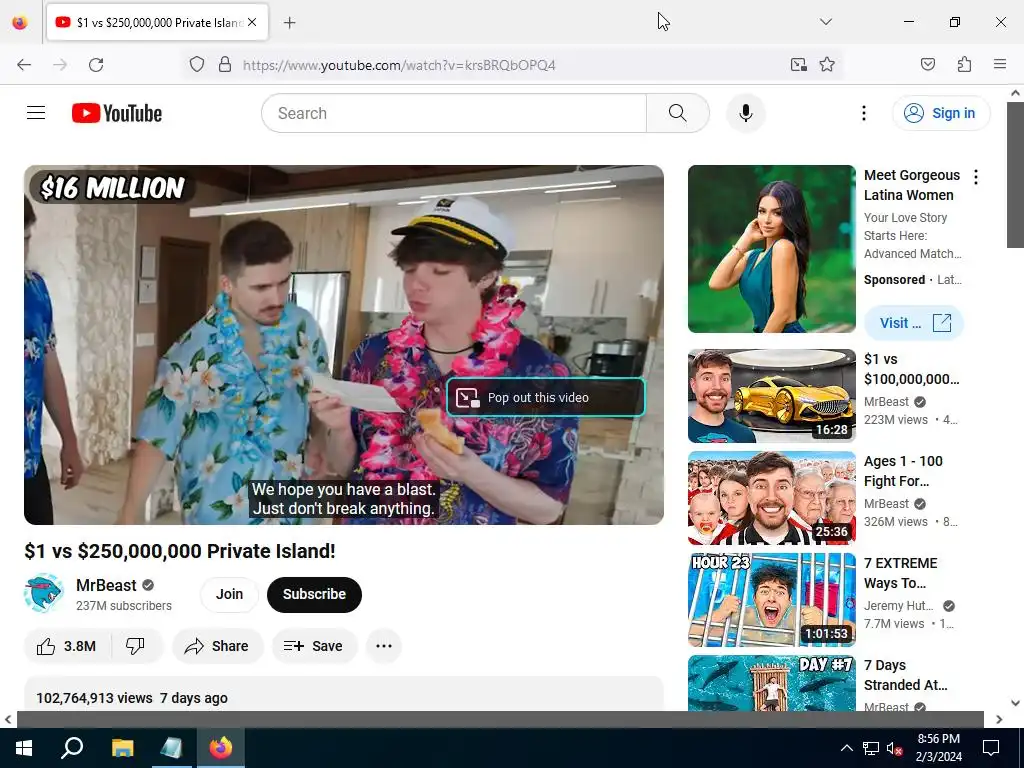The width and height of the screenshot is (1024, 768).
Task: Click the horizontal scrollbar left arrow
Action: coord(8,719)
